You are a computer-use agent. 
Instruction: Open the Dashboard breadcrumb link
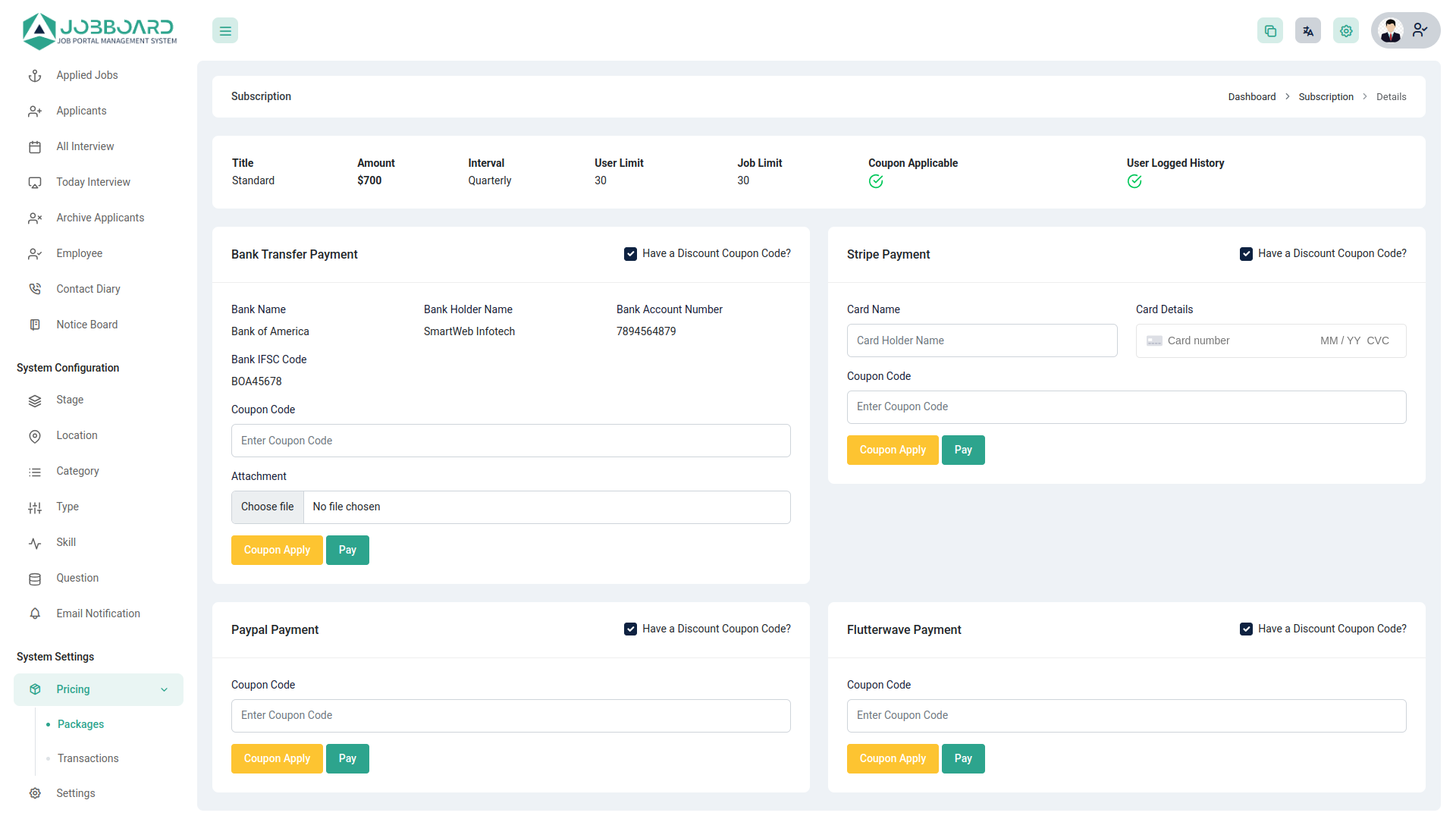click(x=1252, y=96)
